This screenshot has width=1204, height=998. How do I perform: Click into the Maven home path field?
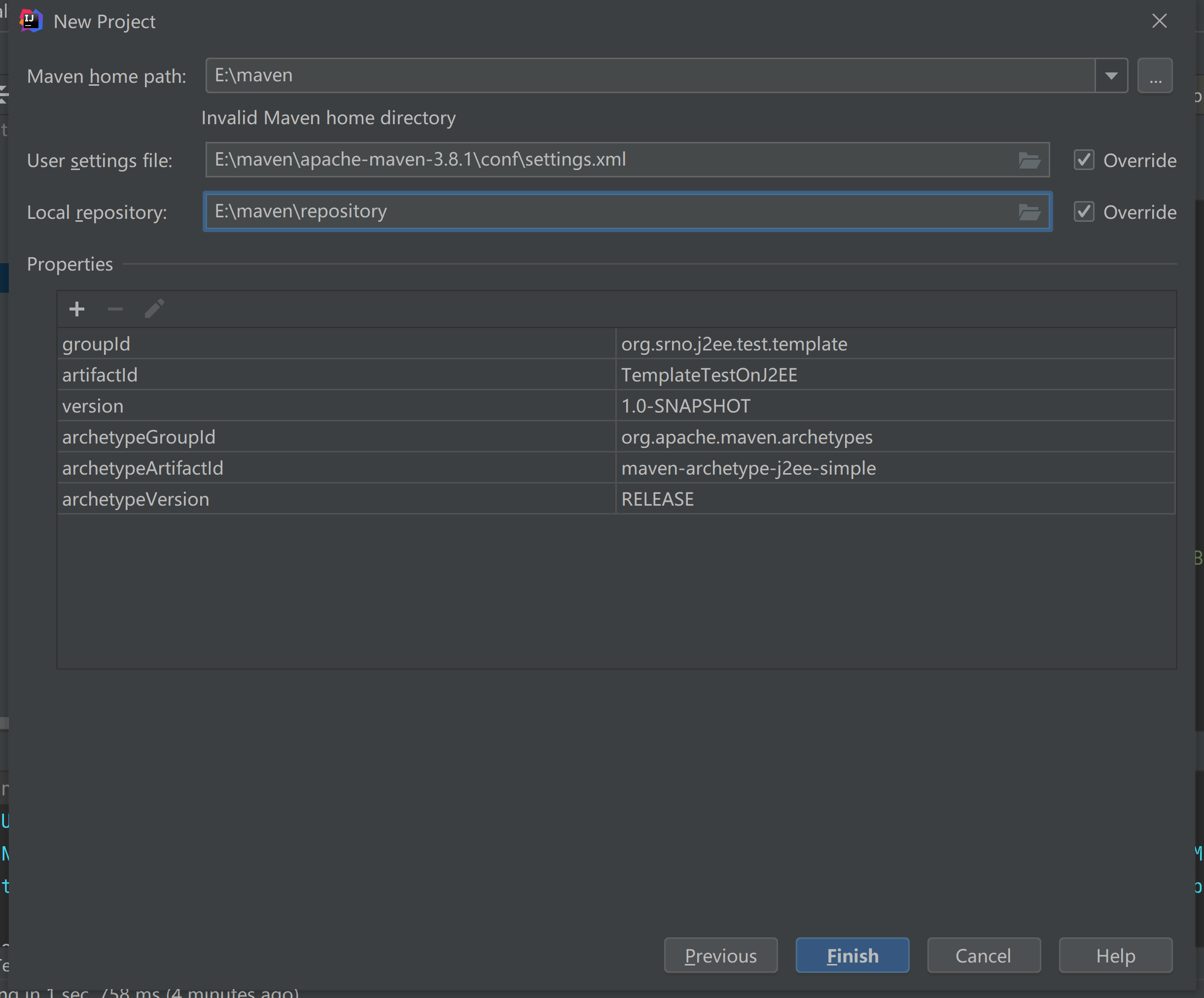click(648, 76)
